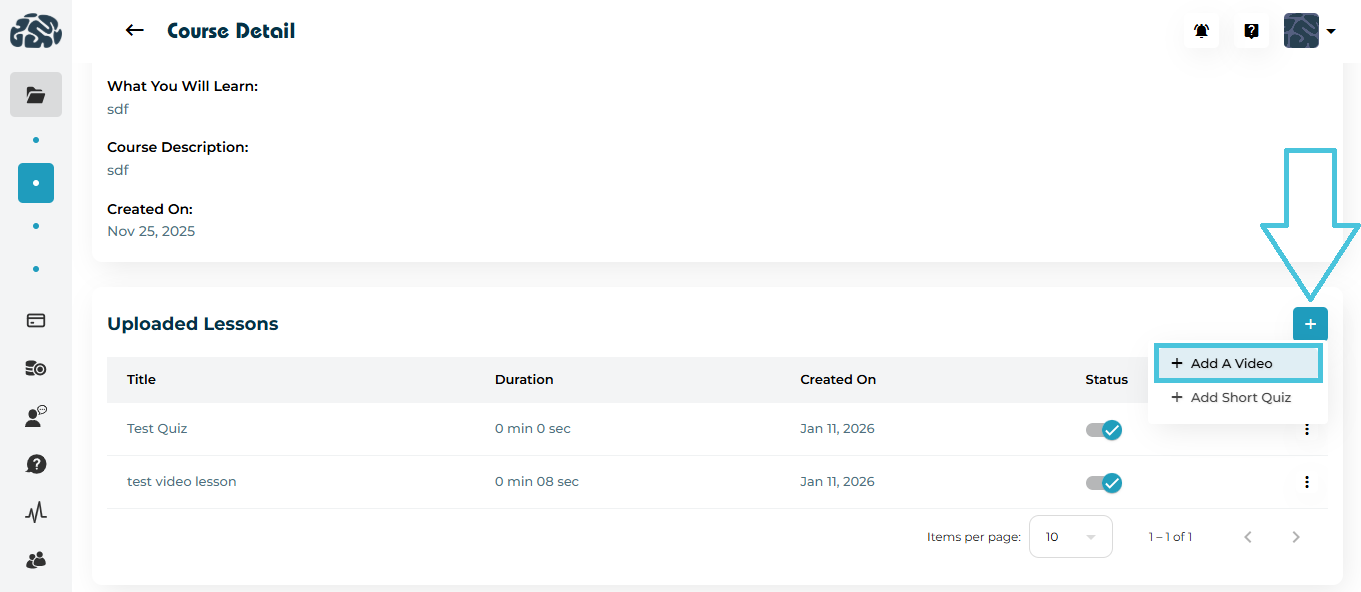Click the sidebar question mark help icon

36,464
